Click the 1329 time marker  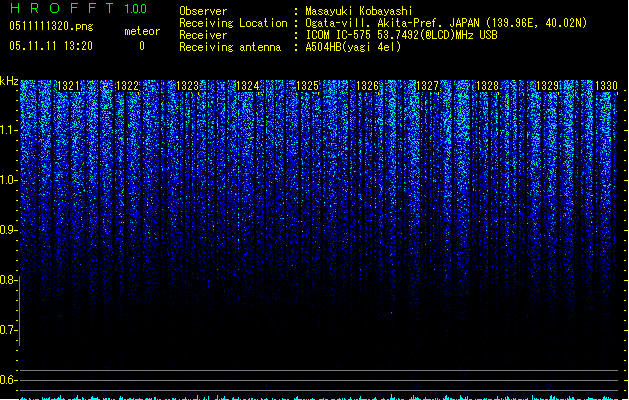[x=547, y=86]
